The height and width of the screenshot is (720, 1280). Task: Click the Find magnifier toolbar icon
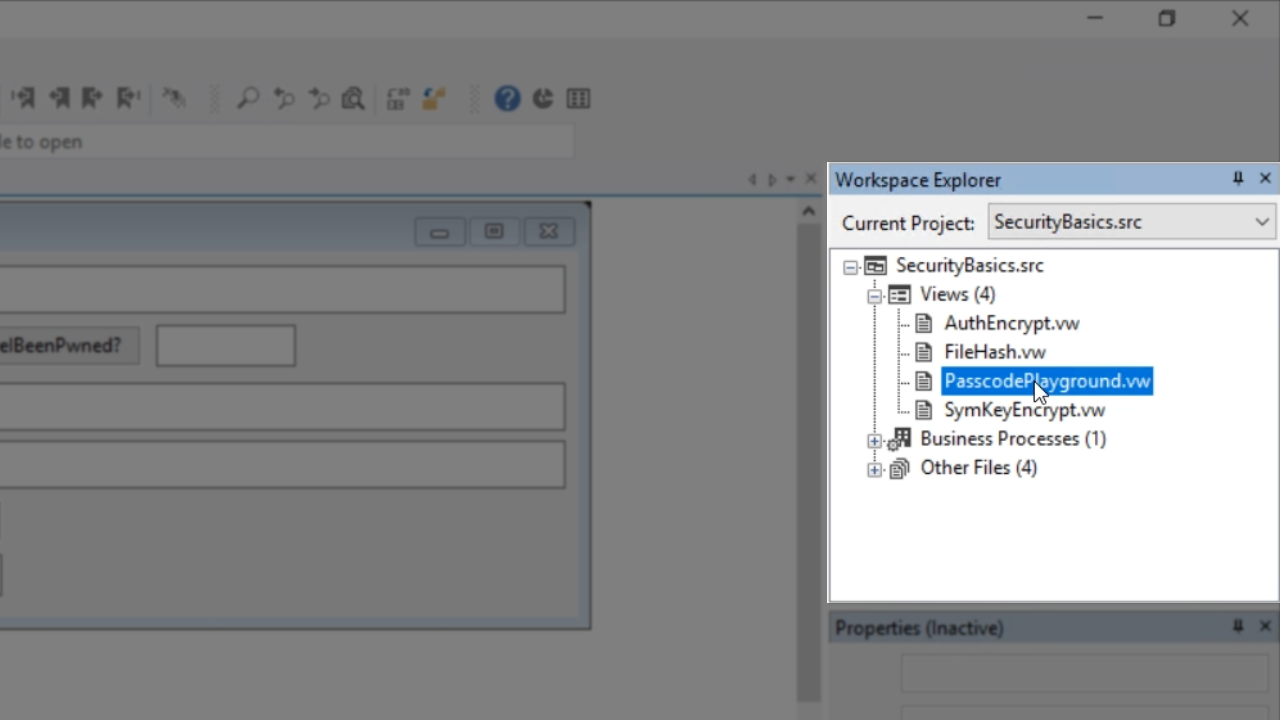[247, 98]
